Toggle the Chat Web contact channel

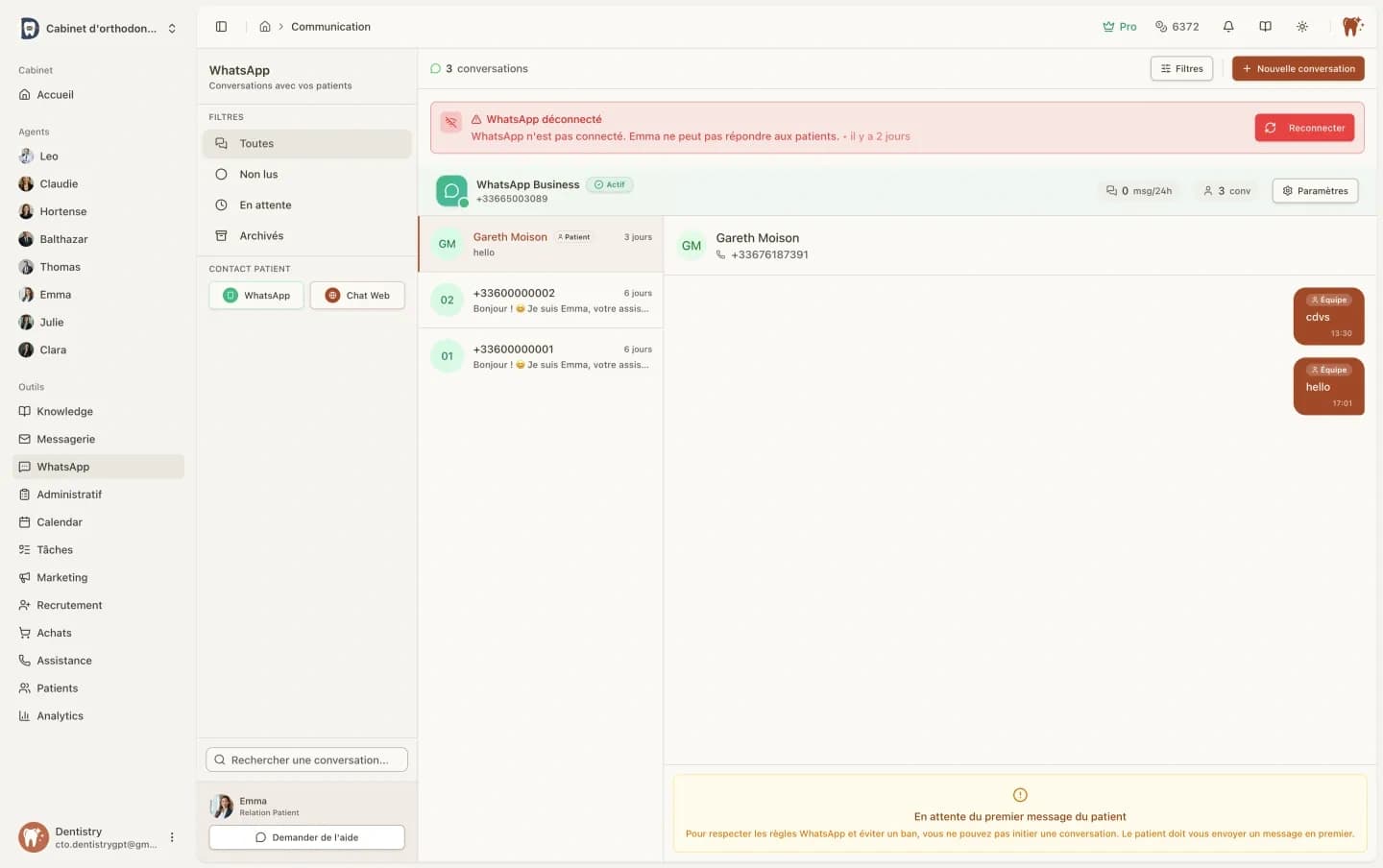point(357,295)
